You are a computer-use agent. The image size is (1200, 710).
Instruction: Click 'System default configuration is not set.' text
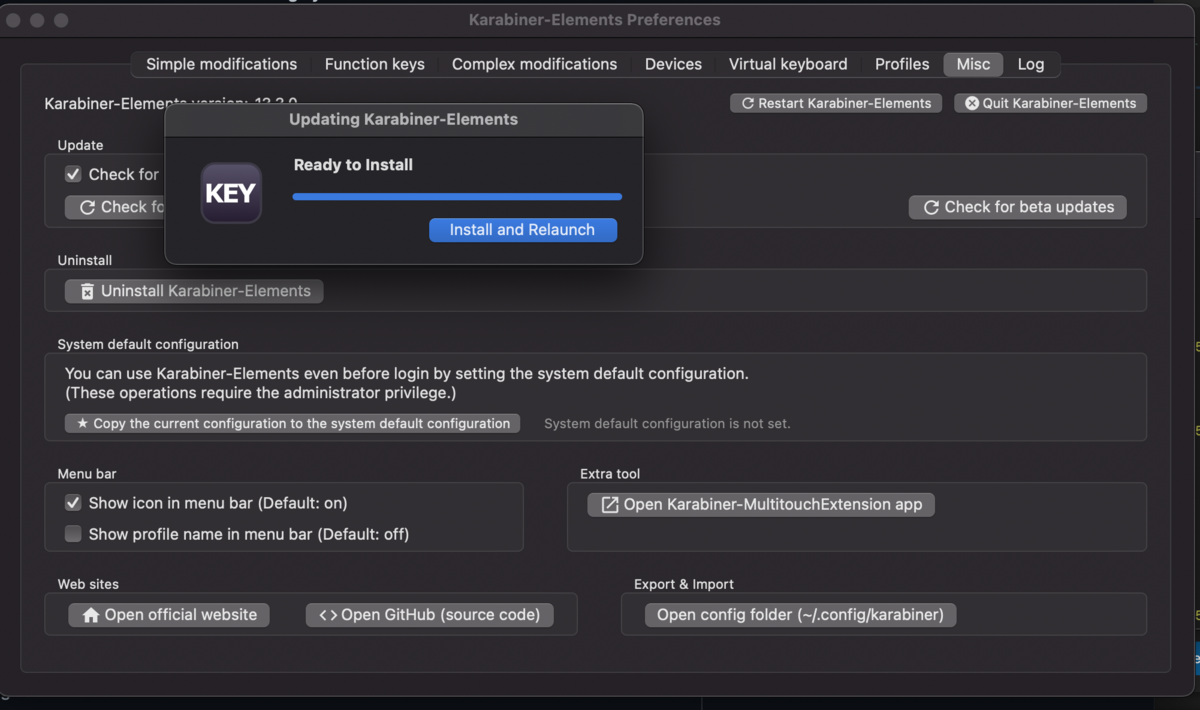(667, 424)
